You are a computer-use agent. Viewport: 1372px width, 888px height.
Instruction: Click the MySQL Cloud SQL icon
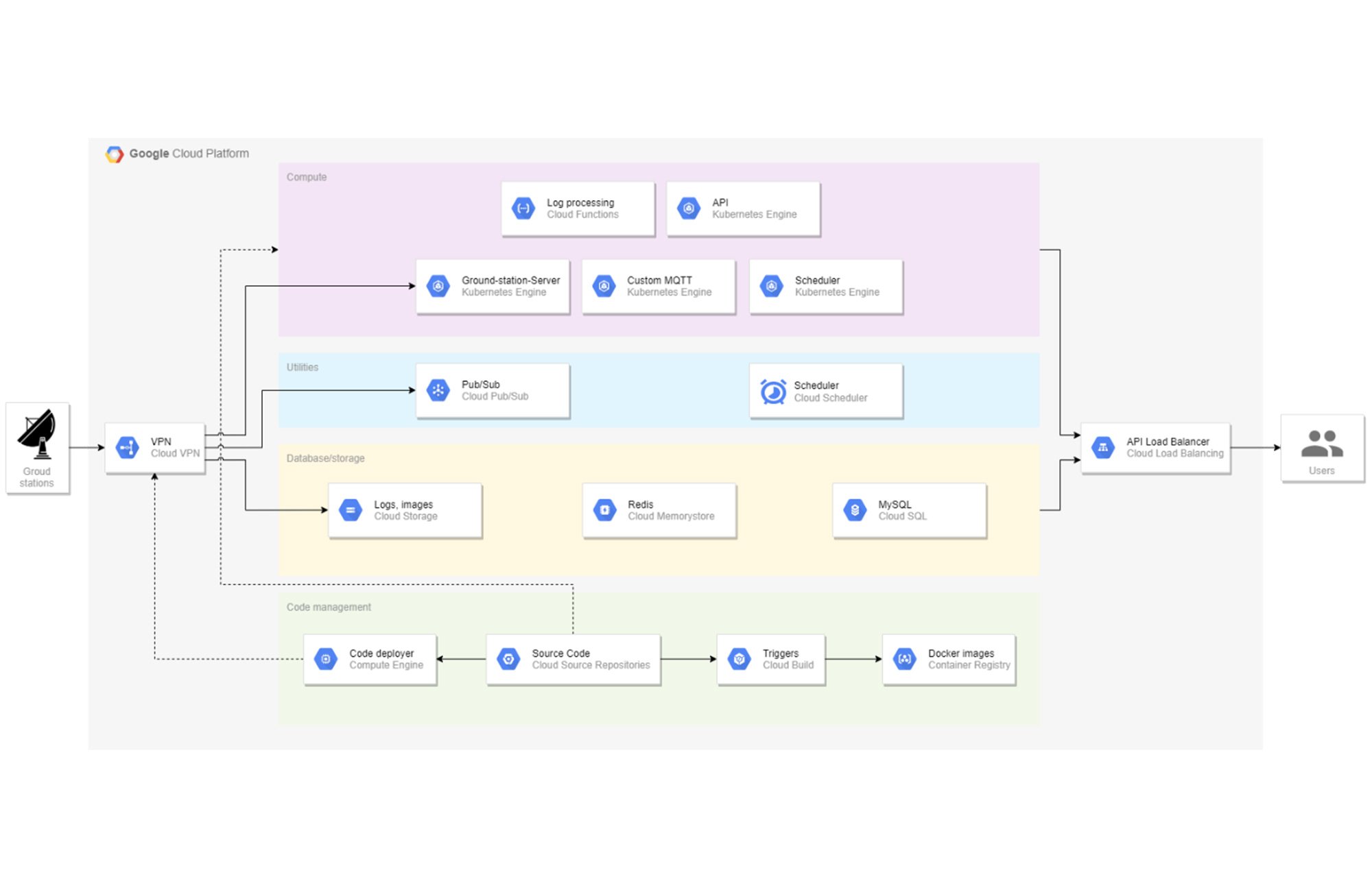point(855,510)
